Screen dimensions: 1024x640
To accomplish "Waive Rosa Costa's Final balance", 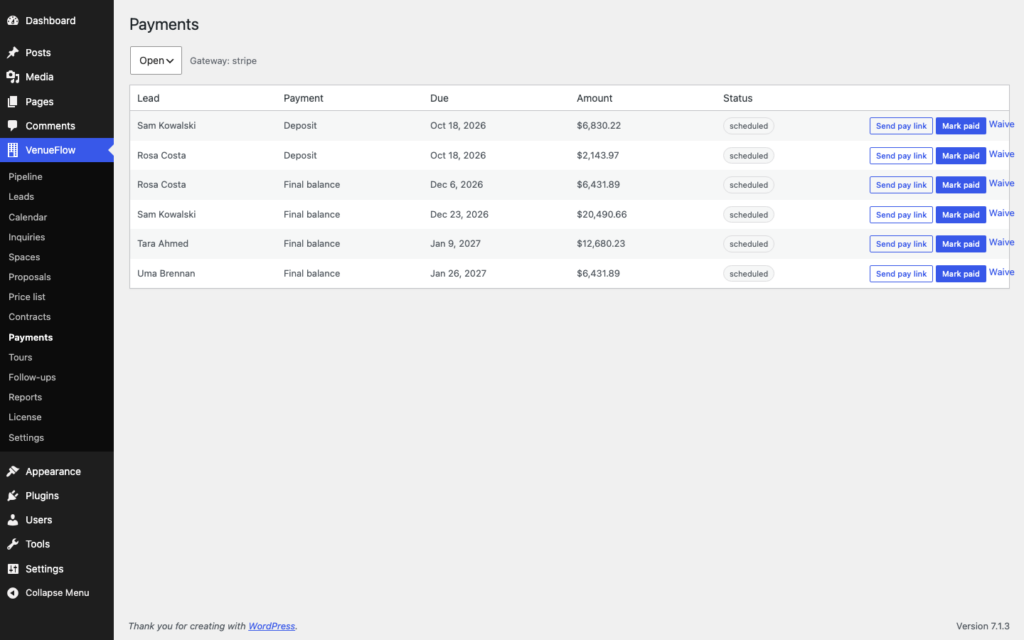I will [x=1001, y=183].
